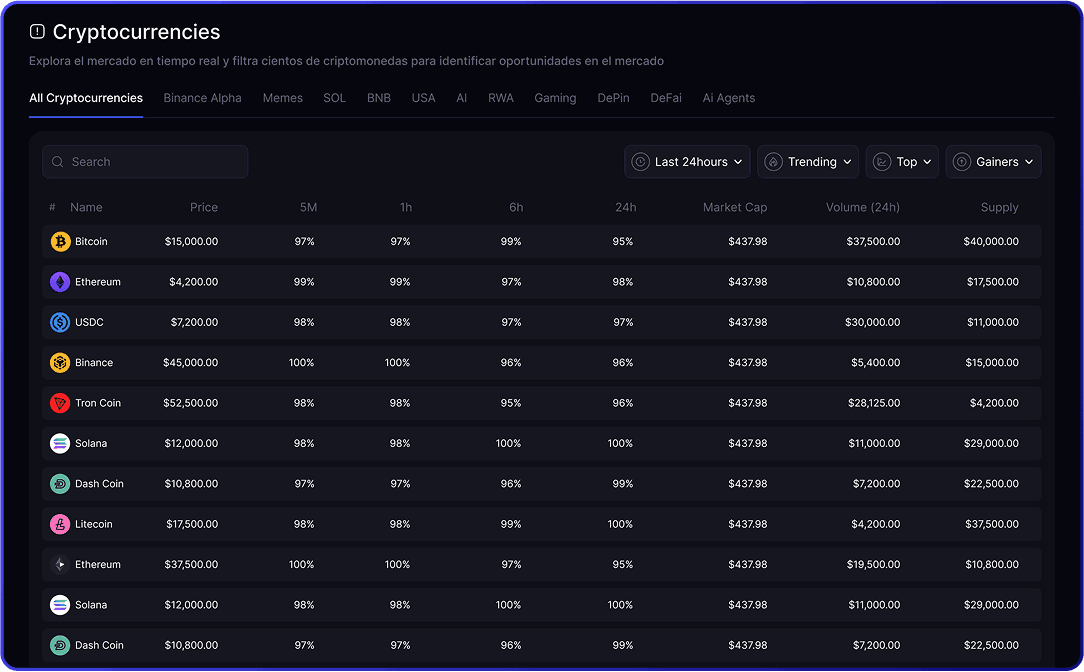
Task: Switch to the DePin tab
Action: coord(613,98)
